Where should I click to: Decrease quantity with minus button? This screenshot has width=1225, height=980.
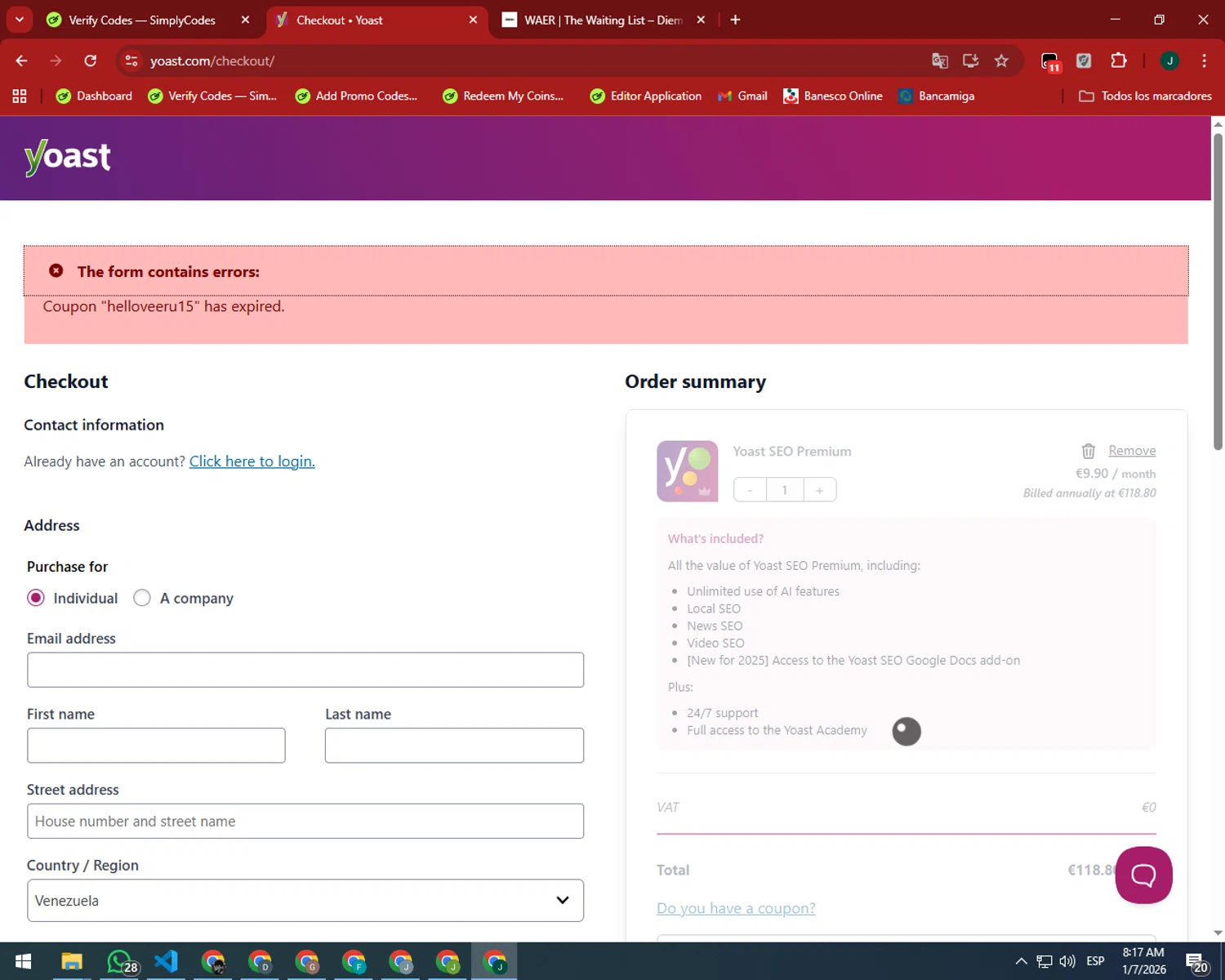pos(750,490)
